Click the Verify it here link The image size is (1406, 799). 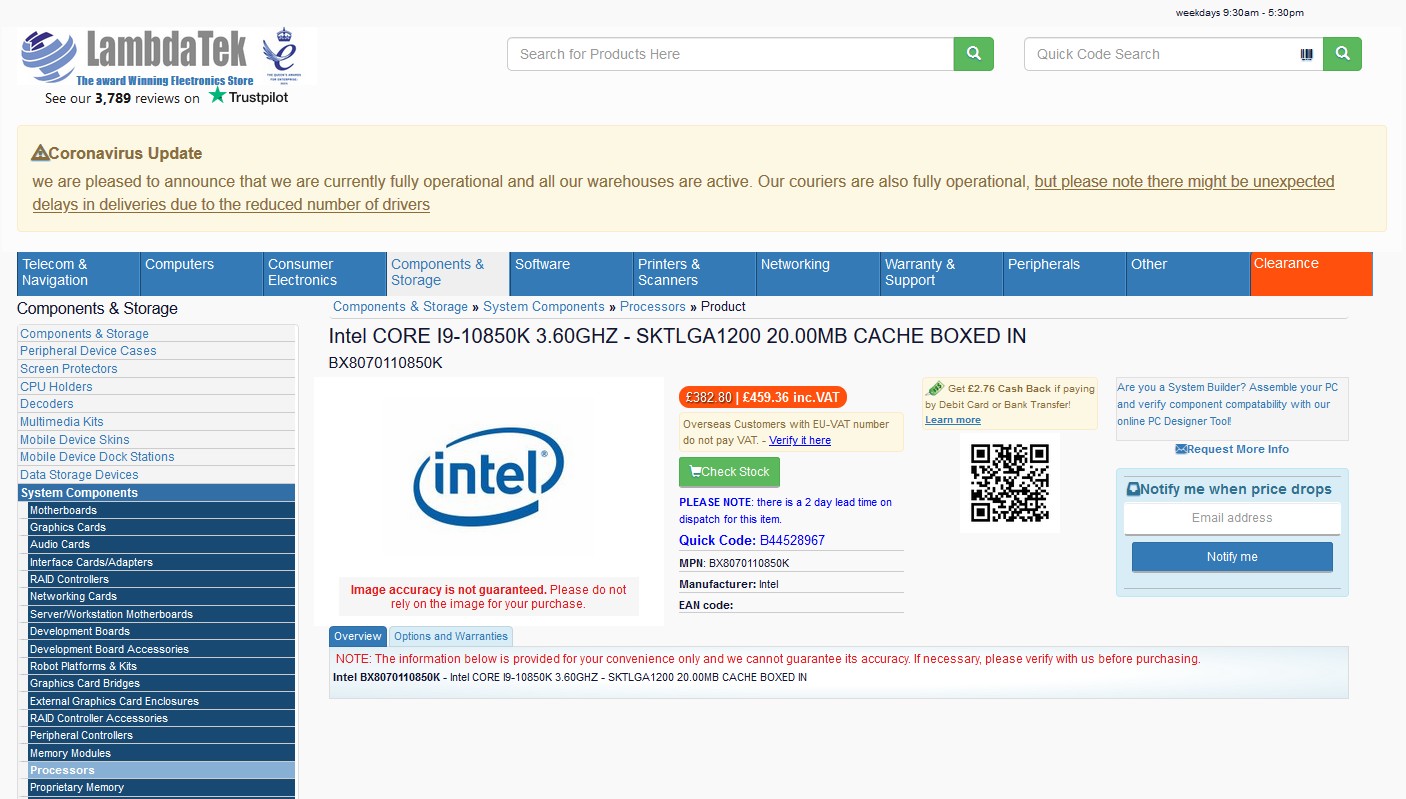tap(800, 440)
